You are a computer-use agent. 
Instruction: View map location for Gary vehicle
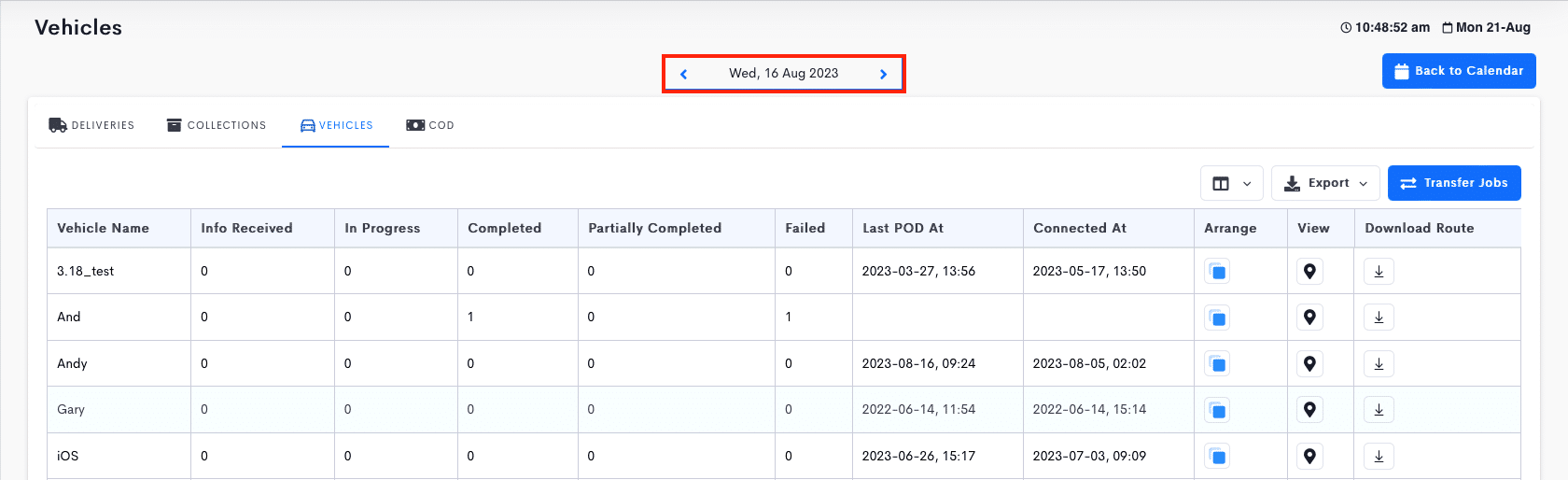point(1309,410)
